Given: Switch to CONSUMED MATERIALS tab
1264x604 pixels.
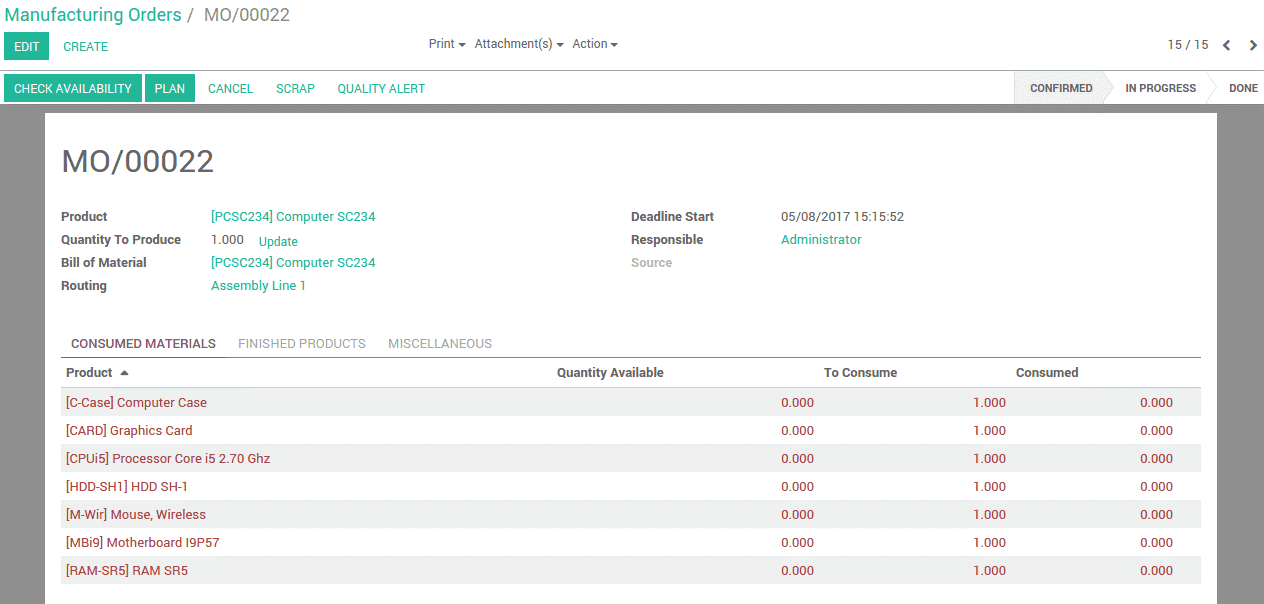Looking at the screenshot, I should 143,343.
